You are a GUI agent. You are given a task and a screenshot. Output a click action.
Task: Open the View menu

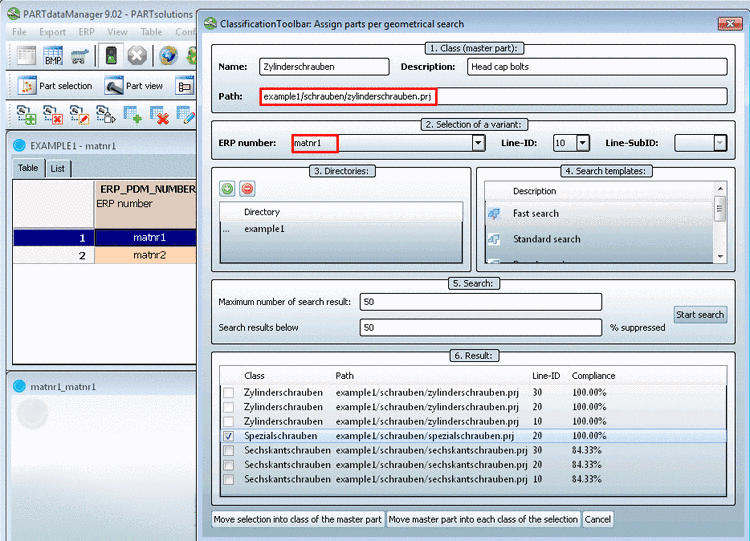[117, 32]
